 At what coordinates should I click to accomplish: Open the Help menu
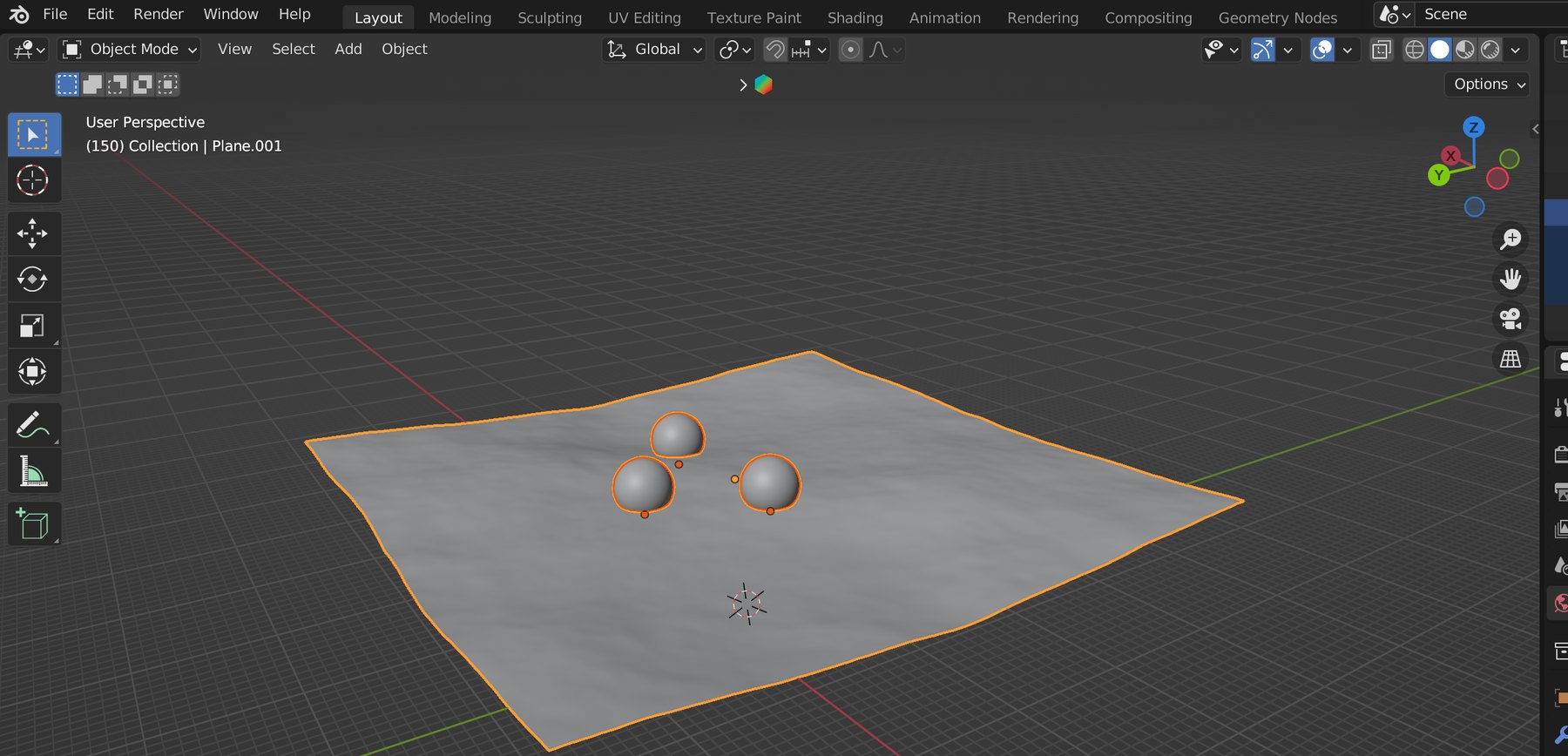(x=294, y=14)
